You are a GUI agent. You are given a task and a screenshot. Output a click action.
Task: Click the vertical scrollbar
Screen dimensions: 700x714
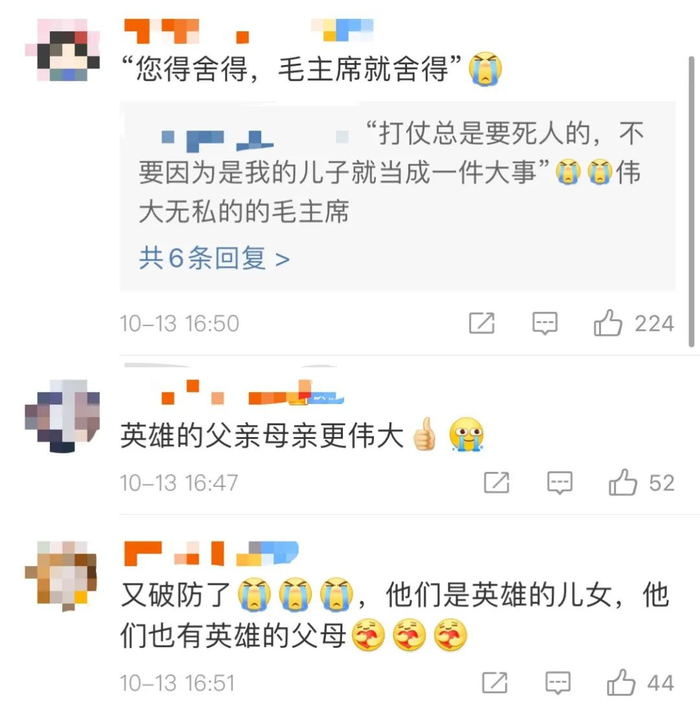(691, 203)
